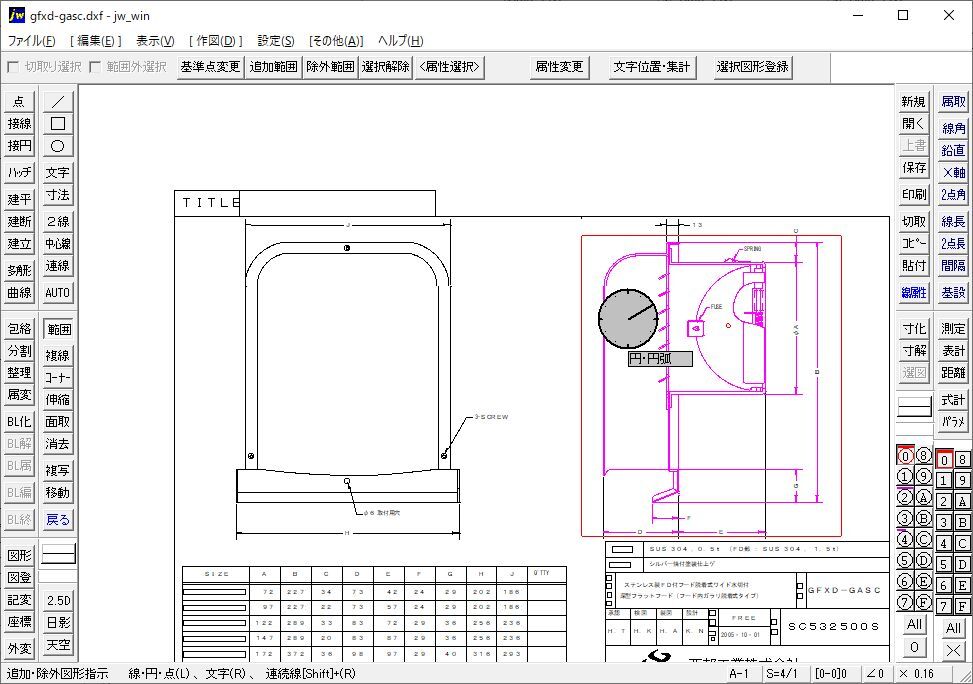Open the ファイル(F) menu
Image resolution: width=973 pixels, height=684 pixels.
pyautogui.click(x=32, y=41)
